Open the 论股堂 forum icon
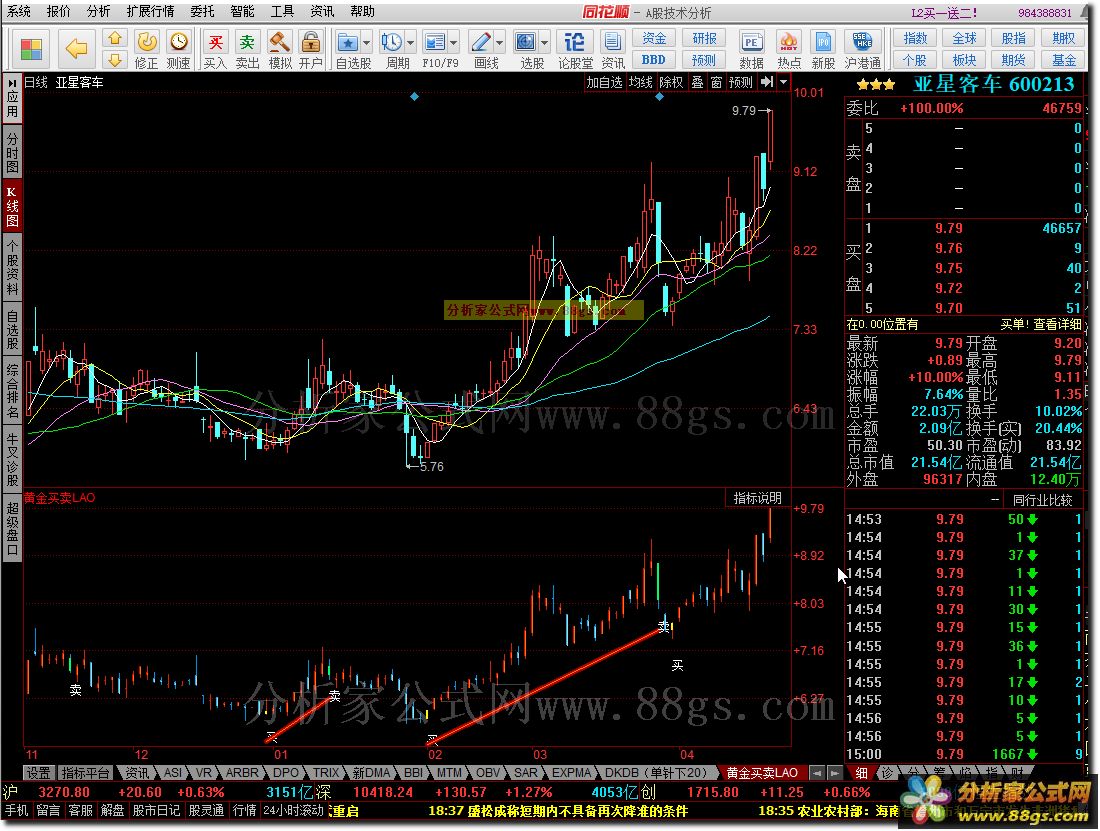Image resolution: width=1100 pixels, height=831 pixels. [x=575, y=42]
